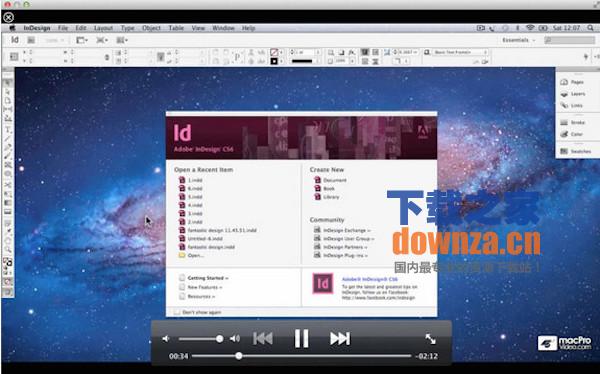Skip to the next video track

[340, 339]
